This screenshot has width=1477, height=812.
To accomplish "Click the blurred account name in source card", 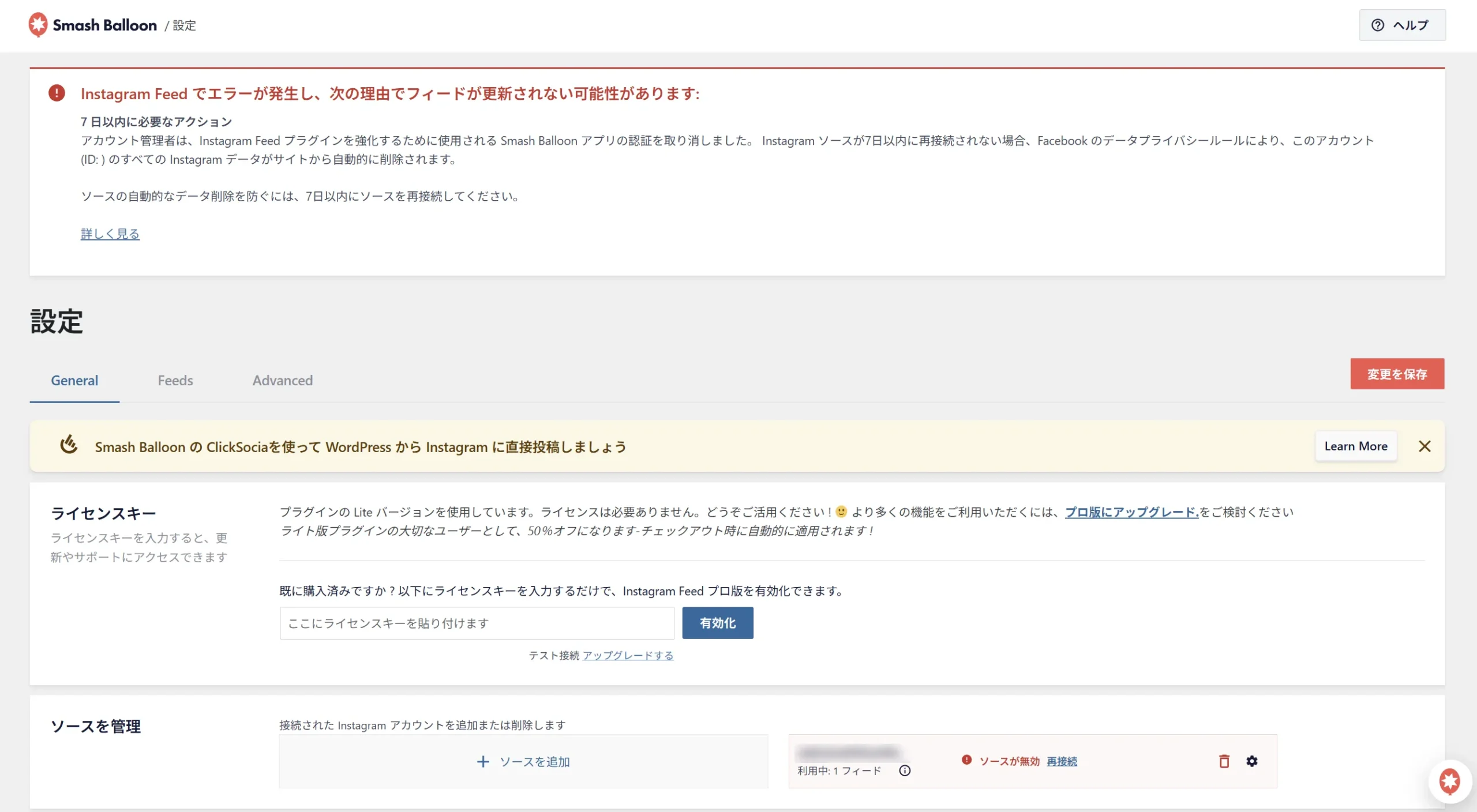I will pos(849,752).
